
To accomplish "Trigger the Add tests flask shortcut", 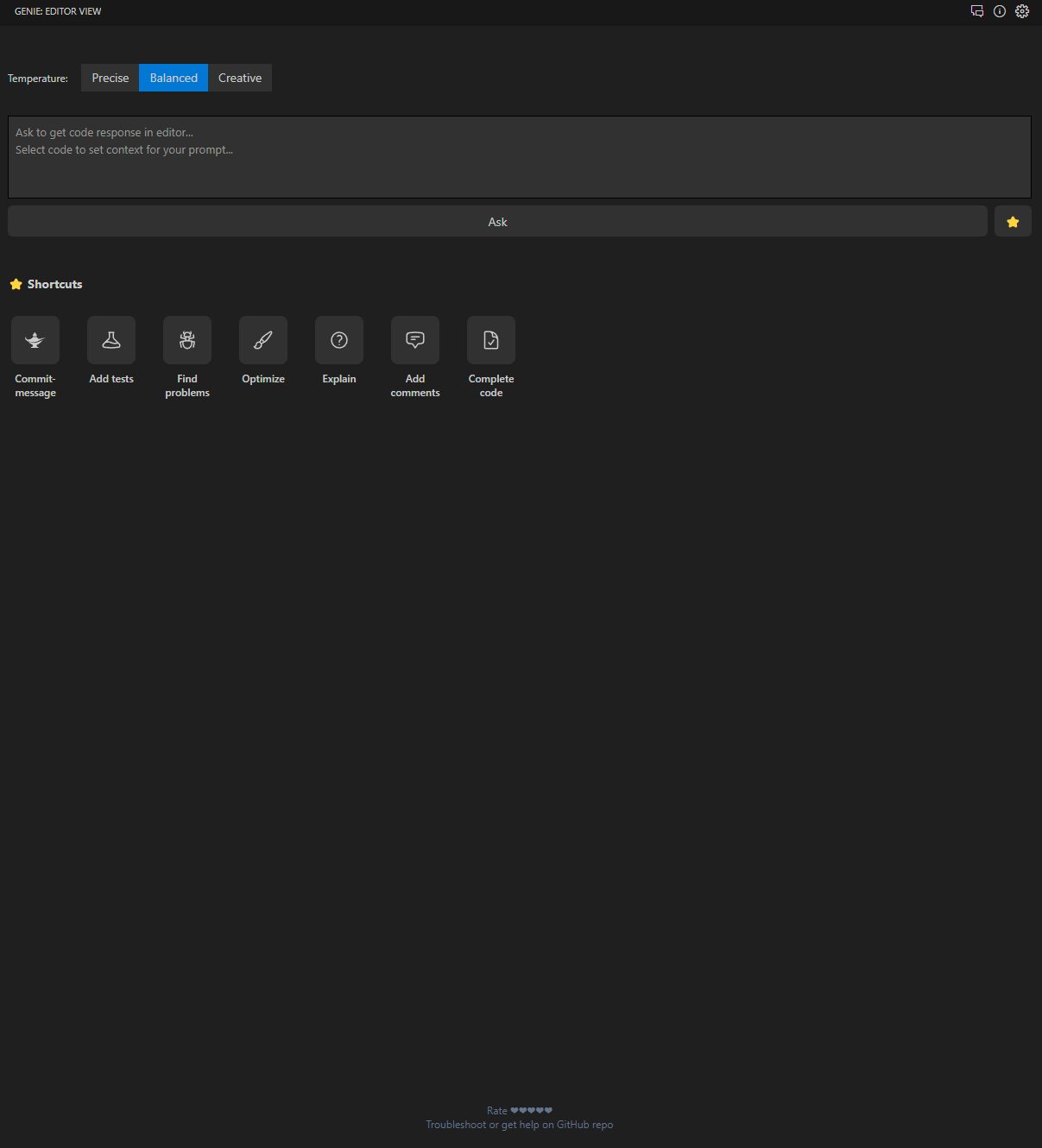I will [111, 340].
